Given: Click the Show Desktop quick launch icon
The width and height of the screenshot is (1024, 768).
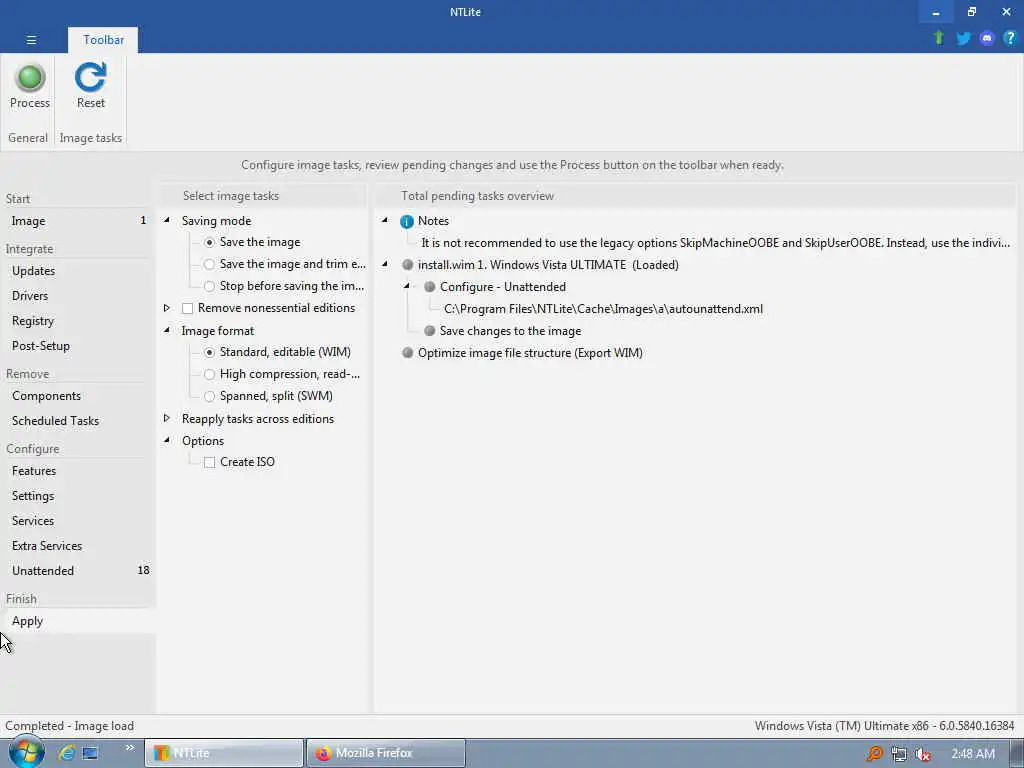Looking at the screenshot, I should coord(90,753).
